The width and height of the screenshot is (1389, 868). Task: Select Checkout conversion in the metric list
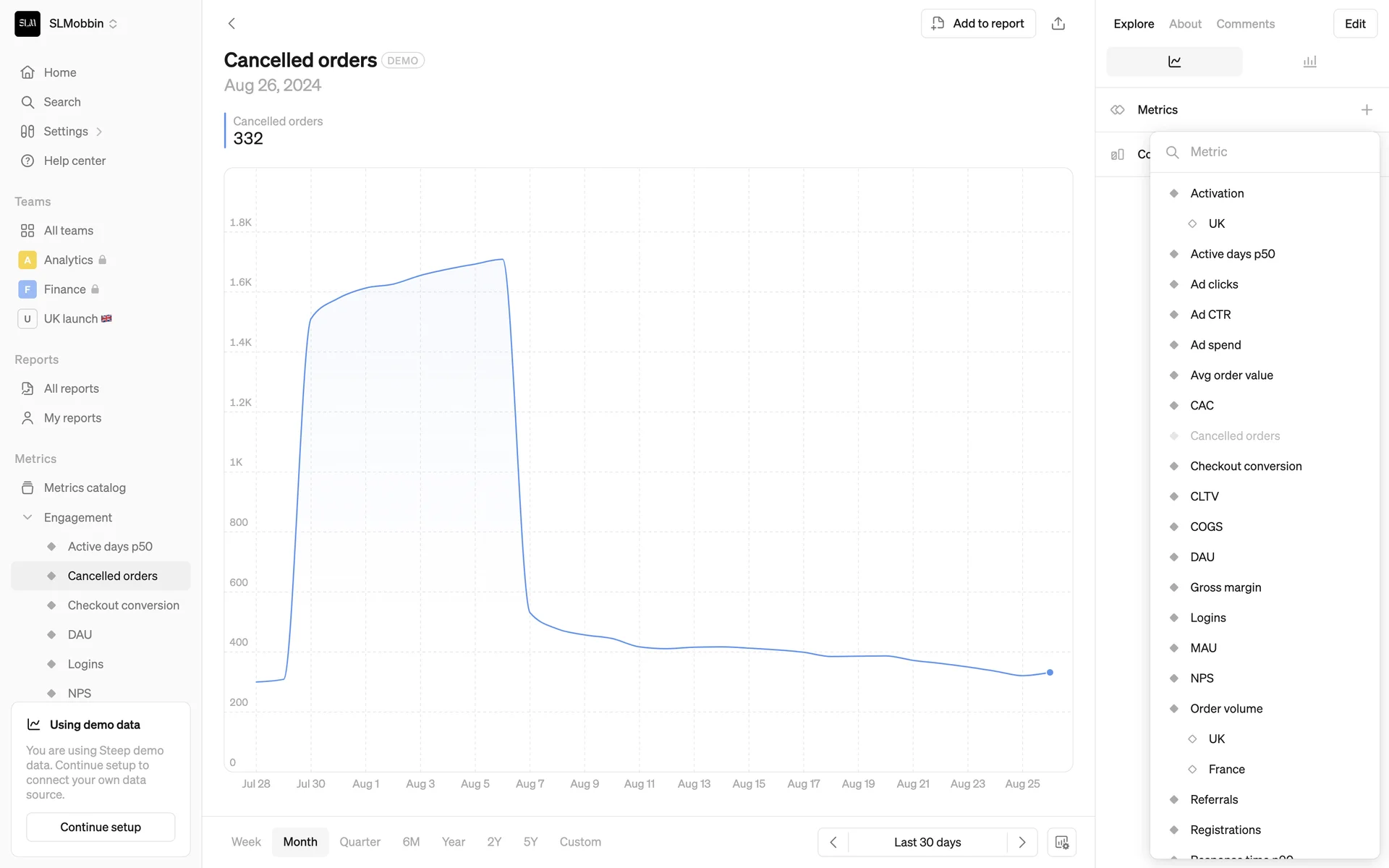[x=1246, y=467]
